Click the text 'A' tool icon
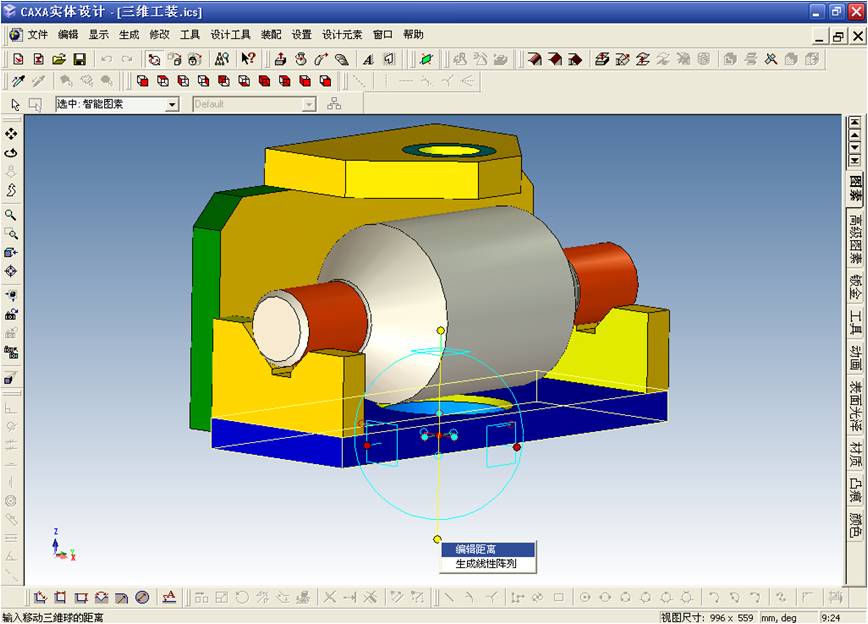The width and height of the screenshot is (868, 624). click(x=368, y=59)
